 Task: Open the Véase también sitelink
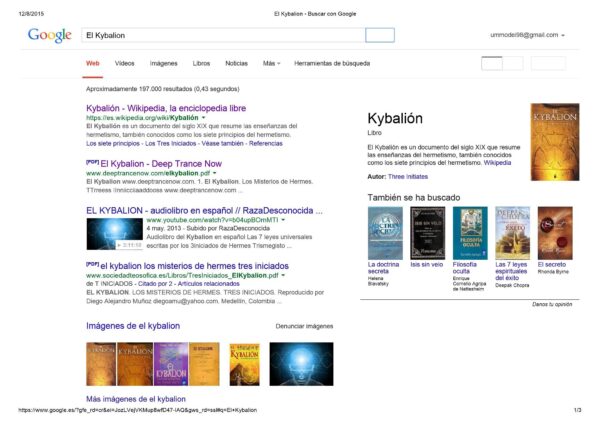pyautogui.click(x=222, y=144)
